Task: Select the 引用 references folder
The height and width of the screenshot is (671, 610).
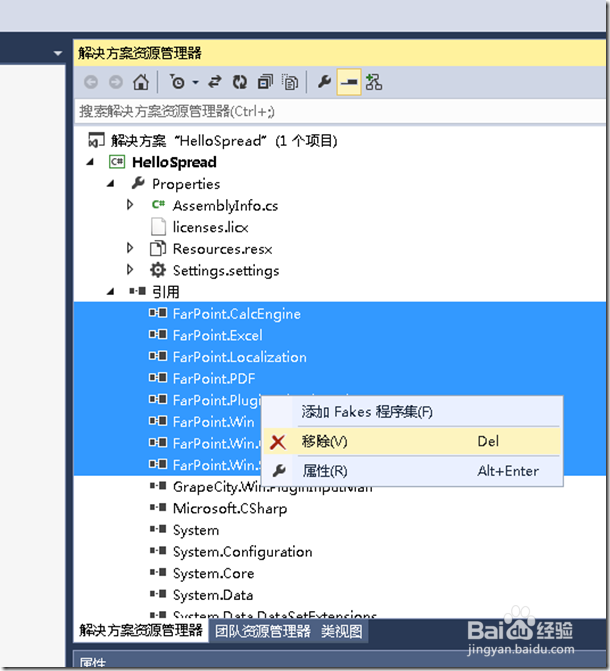Action: (x=166, y=292)
